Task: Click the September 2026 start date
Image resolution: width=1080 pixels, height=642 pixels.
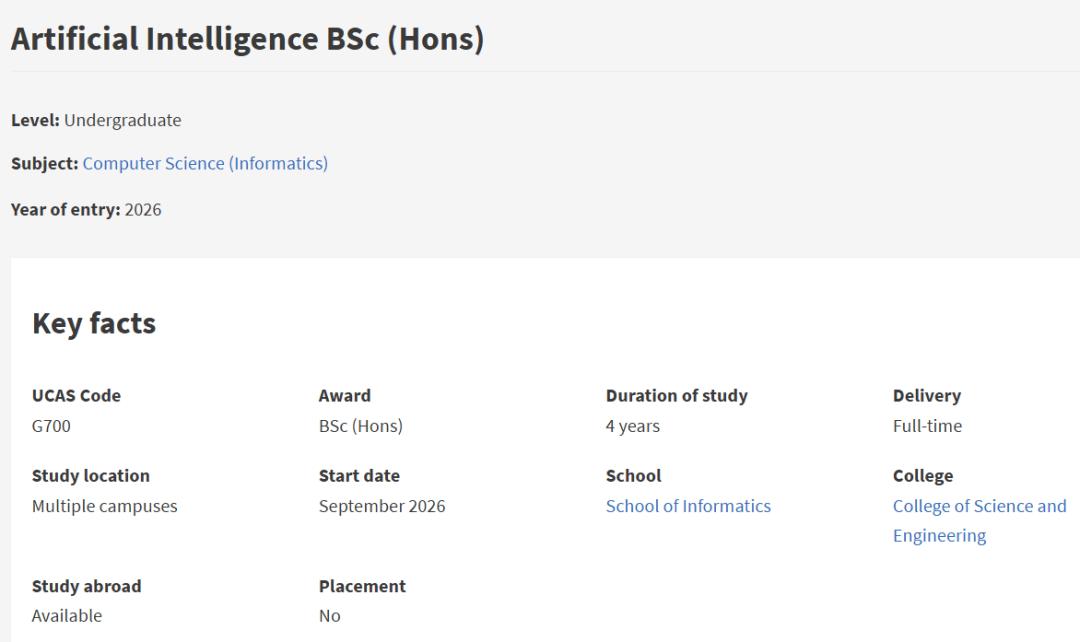Action: 382,506
